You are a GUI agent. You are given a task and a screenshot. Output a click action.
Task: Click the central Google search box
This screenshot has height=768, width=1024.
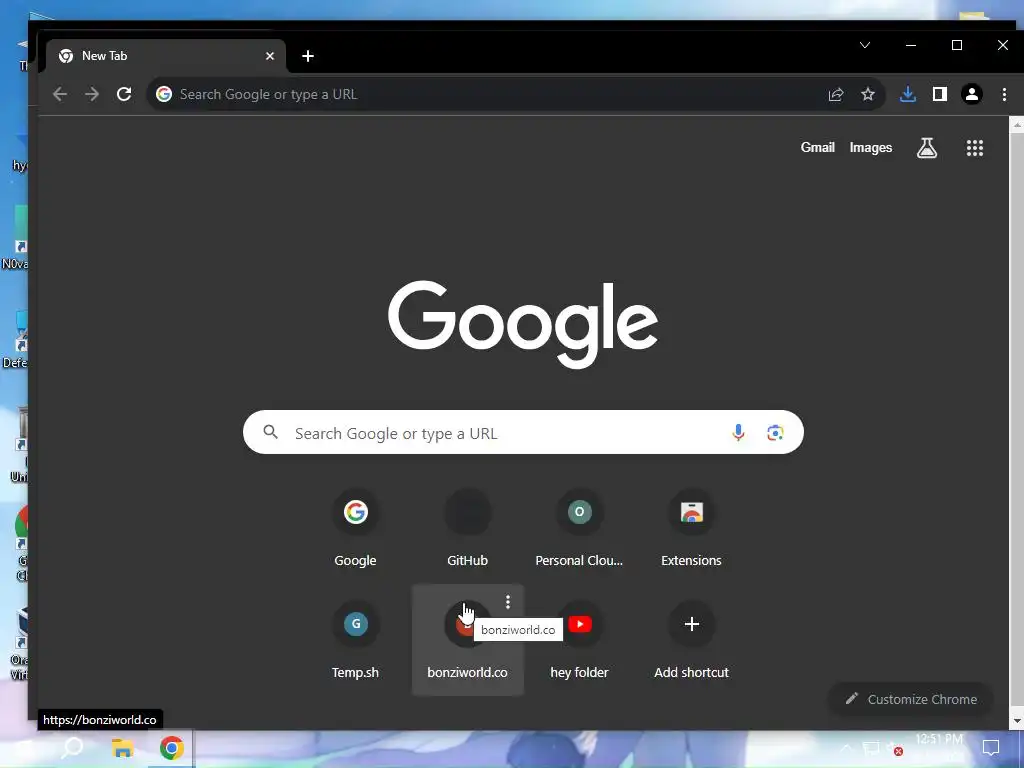coord(523,432)
